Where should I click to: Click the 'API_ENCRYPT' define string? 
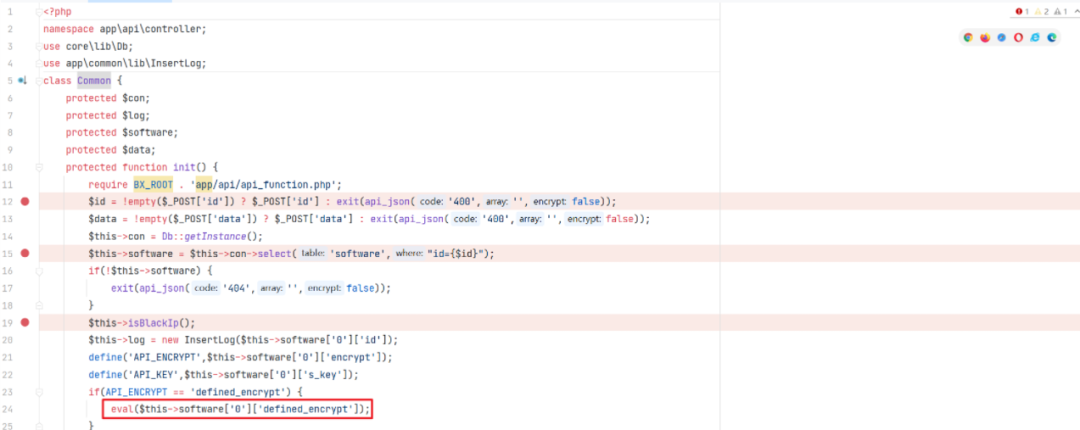165,357
